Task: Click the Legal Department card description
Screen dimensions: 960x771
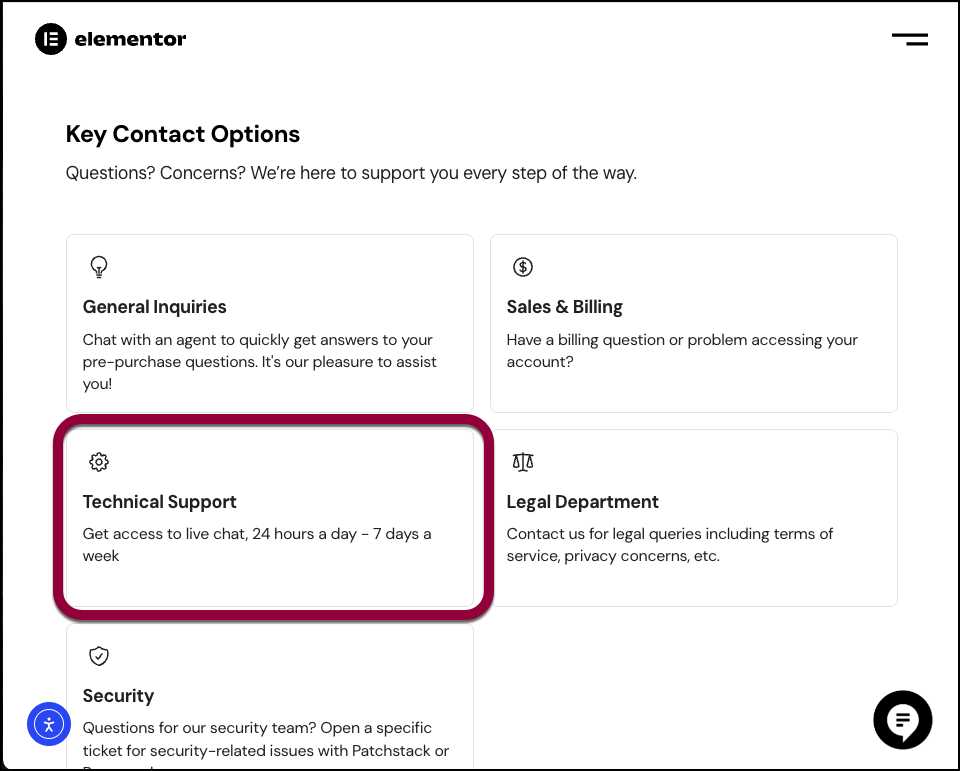Action: [669, 545]
